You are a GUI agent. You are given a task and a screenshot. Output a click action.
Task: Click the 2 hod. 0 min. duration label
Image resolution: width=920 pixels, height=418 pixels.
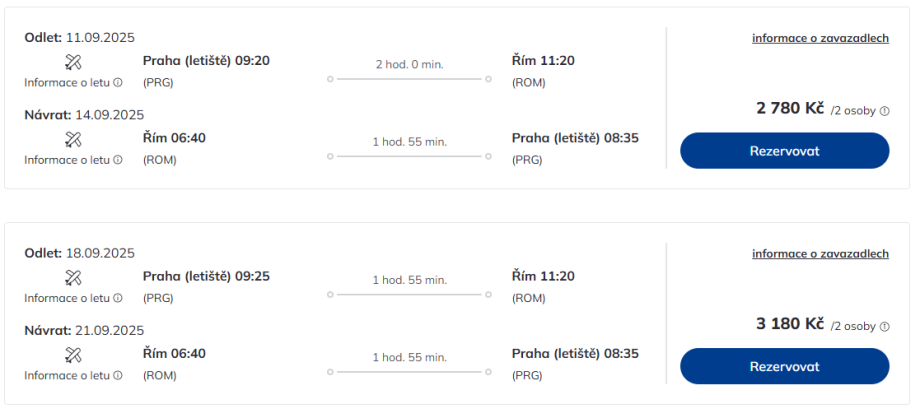(409, 64)
